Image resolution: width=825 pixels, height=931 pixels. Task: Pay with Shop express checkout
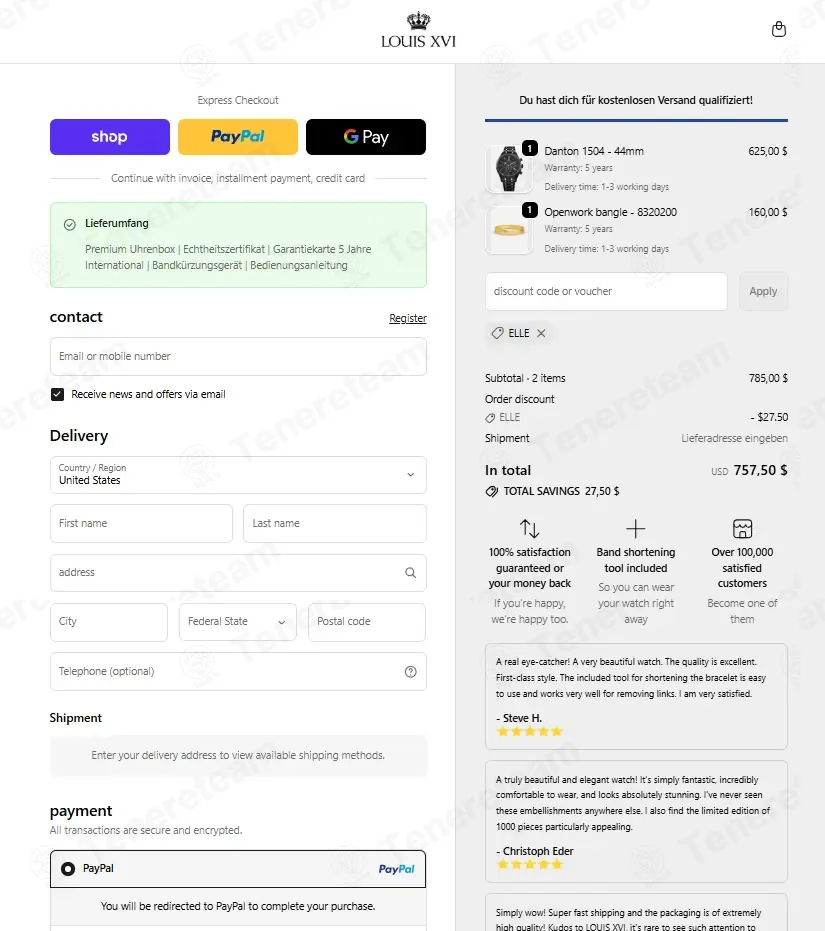110,137
